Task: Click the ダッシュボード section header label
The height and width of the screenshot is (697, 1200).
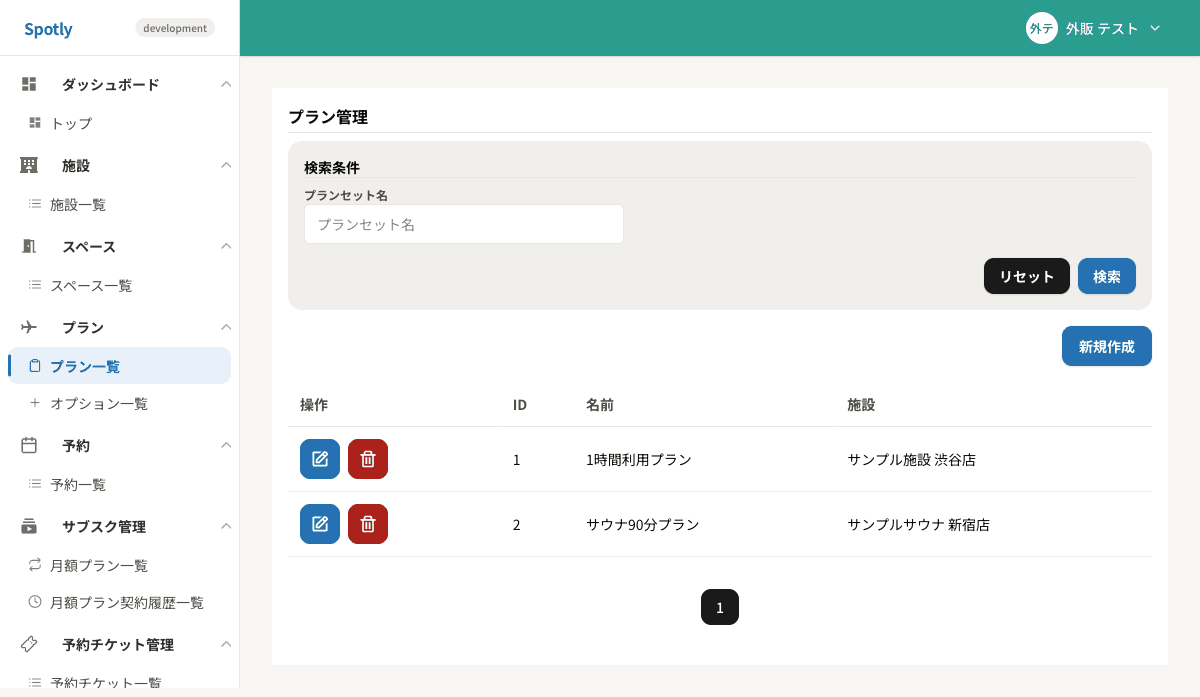Action: (x=111, y=84)
